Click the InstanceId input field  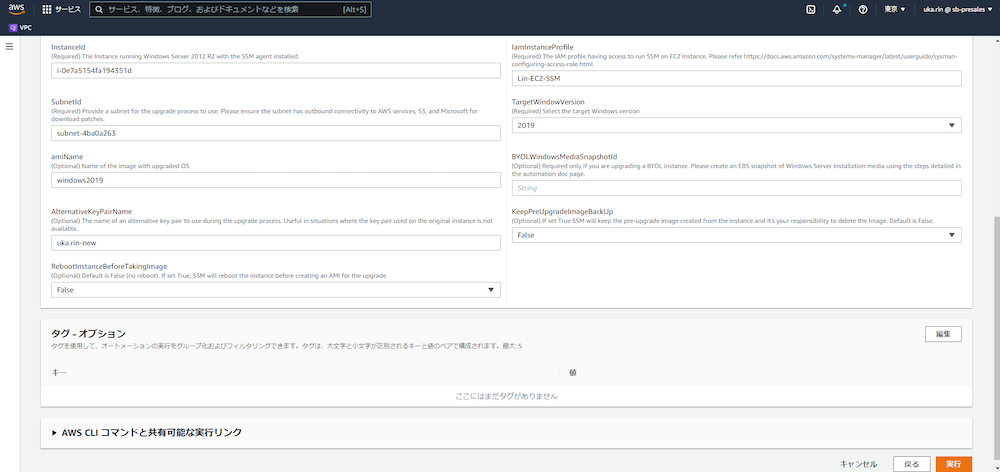click(x=276, y=71)
